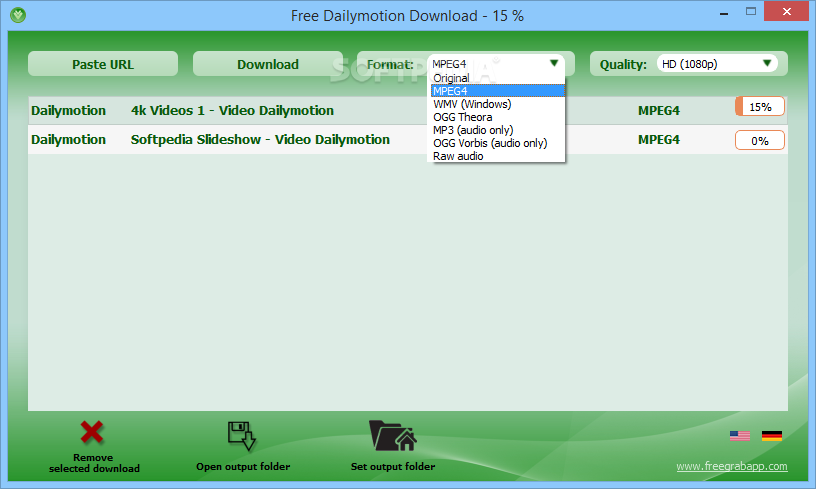Click the Download button
816x489 pixels.
[268, 64]
